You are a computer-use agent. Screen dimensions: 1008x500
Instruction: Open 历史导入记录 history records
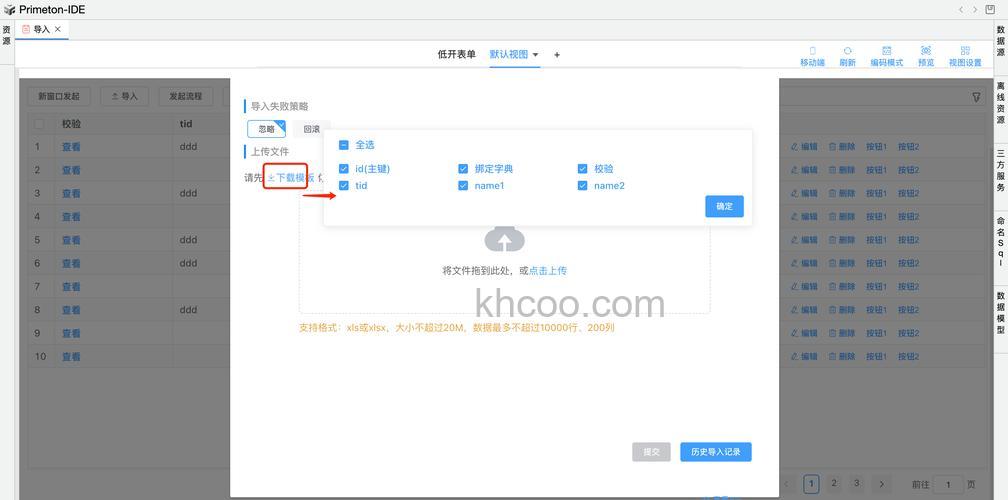(x=716, y=452)
